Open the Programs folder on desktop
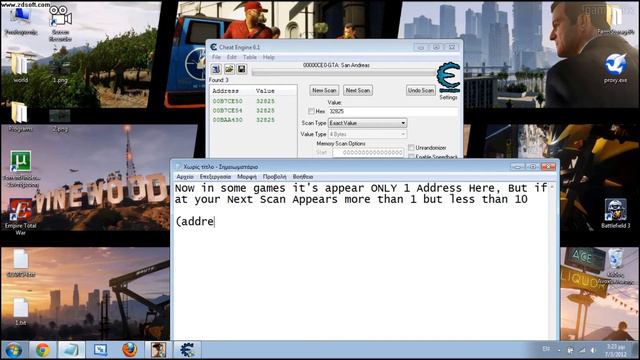The height and width of the screenshot is (360, 640). [20, 117]
